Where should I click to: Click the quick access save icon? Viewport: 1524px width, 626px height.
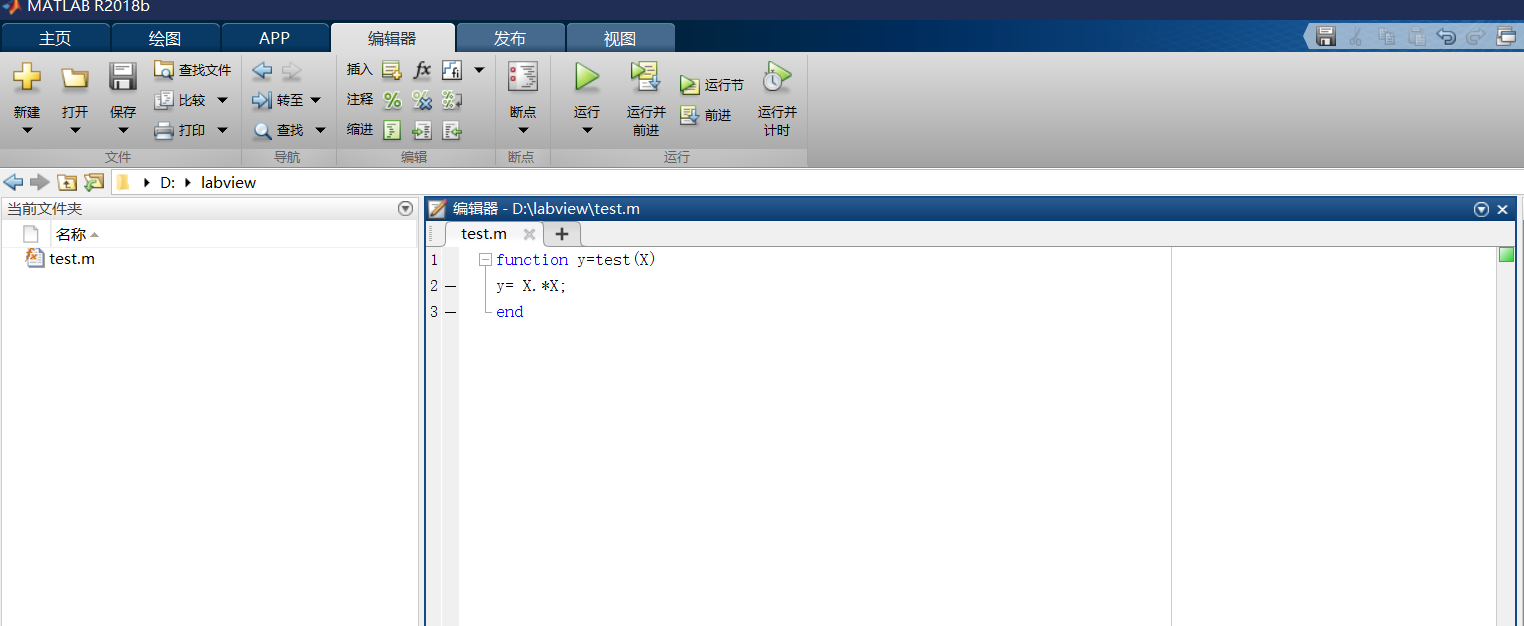pos(1326,37)
